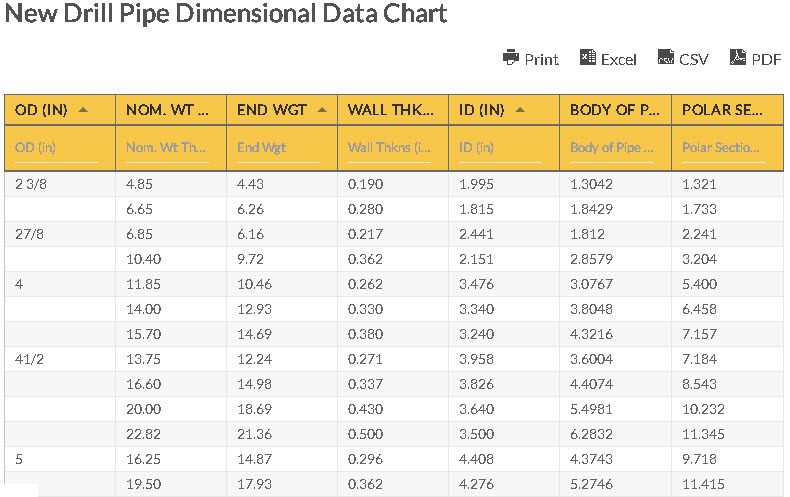Viewport: 790px width, 497px height.
Task: Save the chart with the PDF icon
Action: tap(738, 58)
